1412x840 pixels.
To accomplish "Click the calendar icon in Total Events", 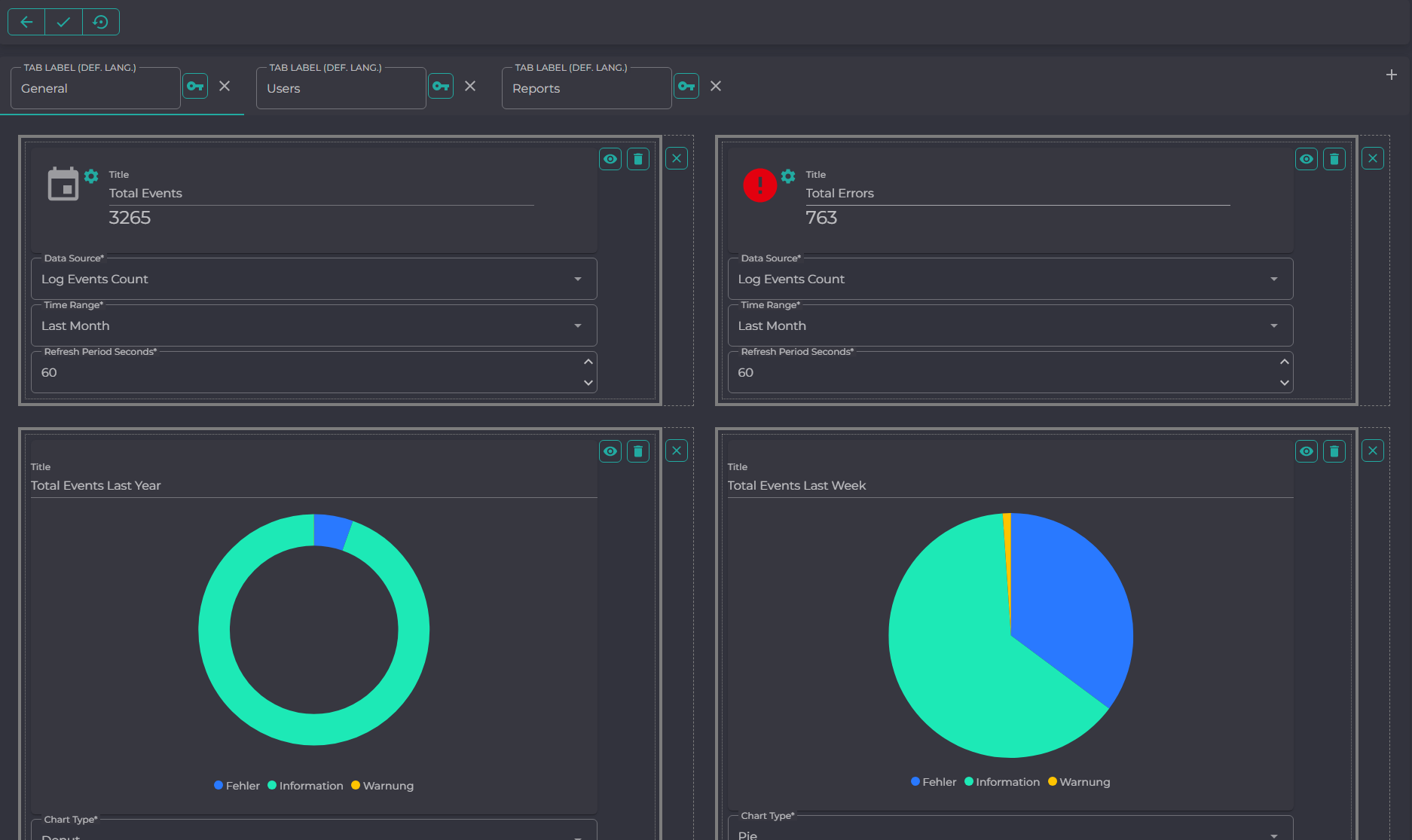I will point(63,184).
